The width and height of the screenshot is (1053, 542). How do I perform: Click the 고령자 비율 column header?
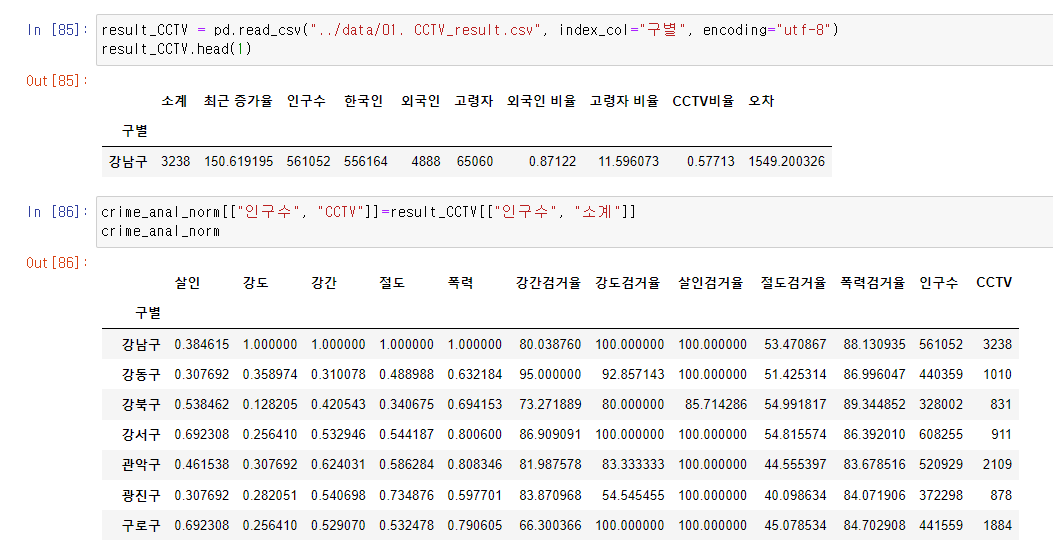(x=625, y=101)
